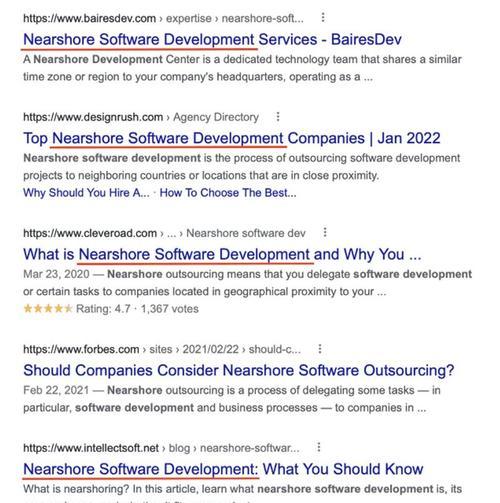Open three-dot menu beside intellectsoft.net result
The image size is (500, 503).
tap(319, 447)
